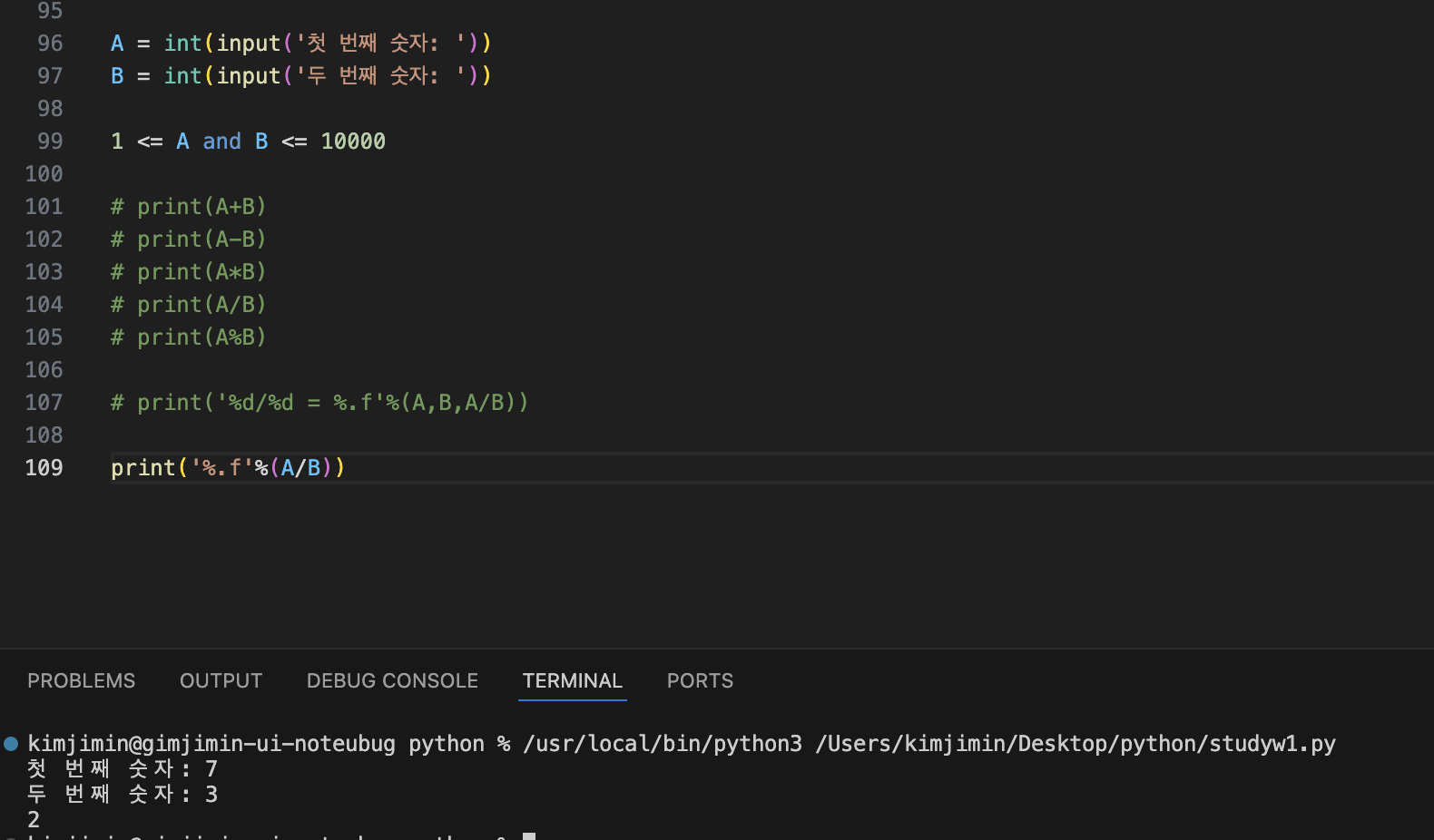This screenshot has width=1434, height=840.
Task: Click line number 99 in gutter
Action: (50, 141)
